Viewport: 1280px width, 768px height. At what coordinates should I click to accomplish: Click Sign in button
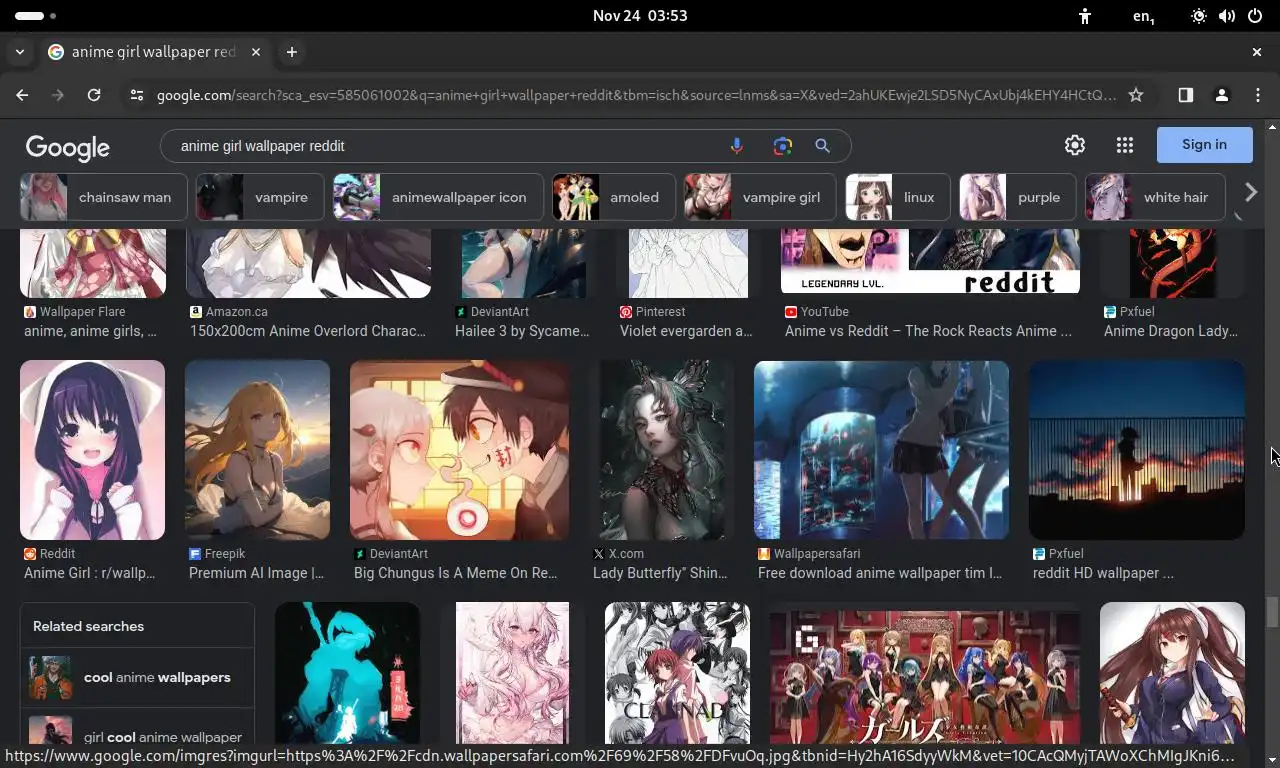pyautogui.click(x=1204, y=145)
